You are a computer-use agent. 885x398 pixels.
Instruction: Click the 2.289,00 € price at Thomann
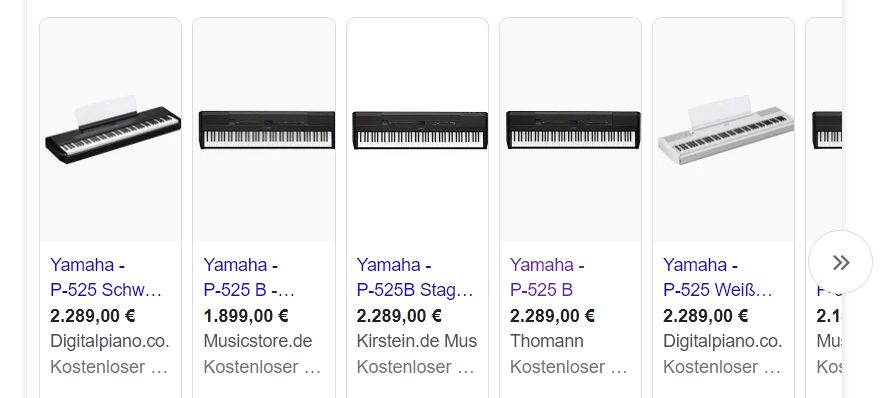click(x=553, y=316)
